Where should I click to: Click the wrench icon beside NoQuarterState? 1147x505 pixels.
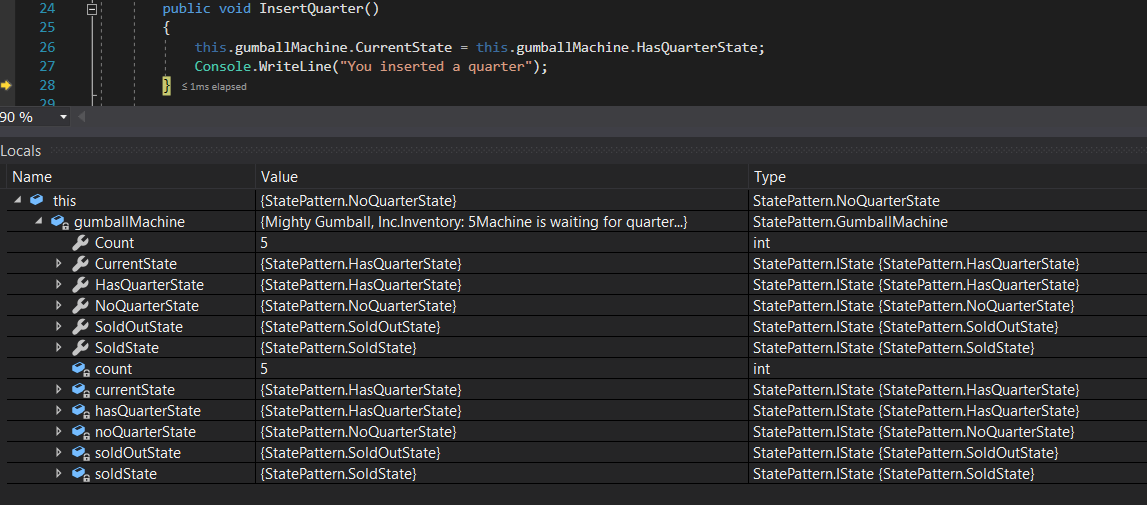(x=80, y=306)
